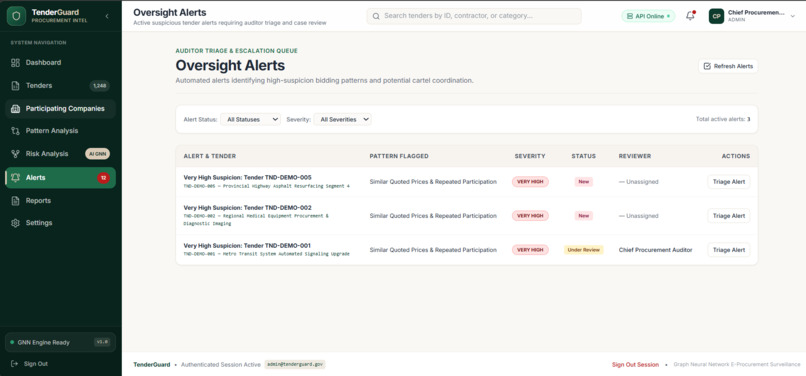The image size is (806, 376).
Task: Click the SEVERITY column header
Action: click(530, 156)
